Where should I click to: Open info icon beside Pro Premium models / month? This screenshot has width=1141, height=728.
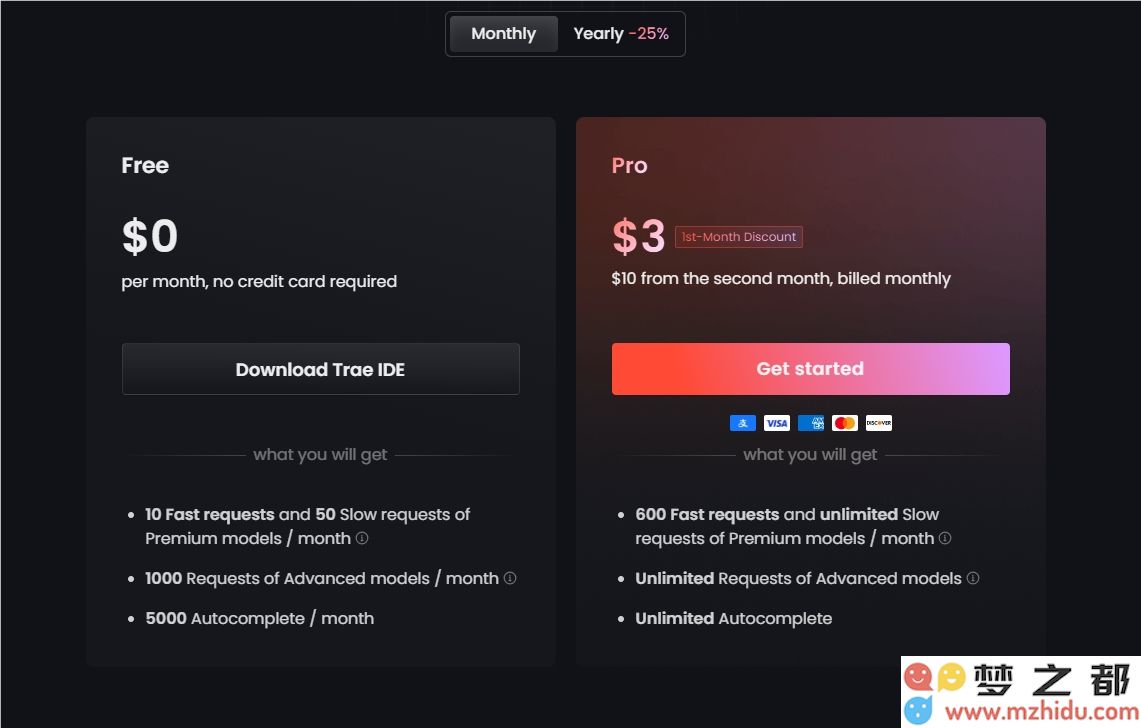(945, 538)
